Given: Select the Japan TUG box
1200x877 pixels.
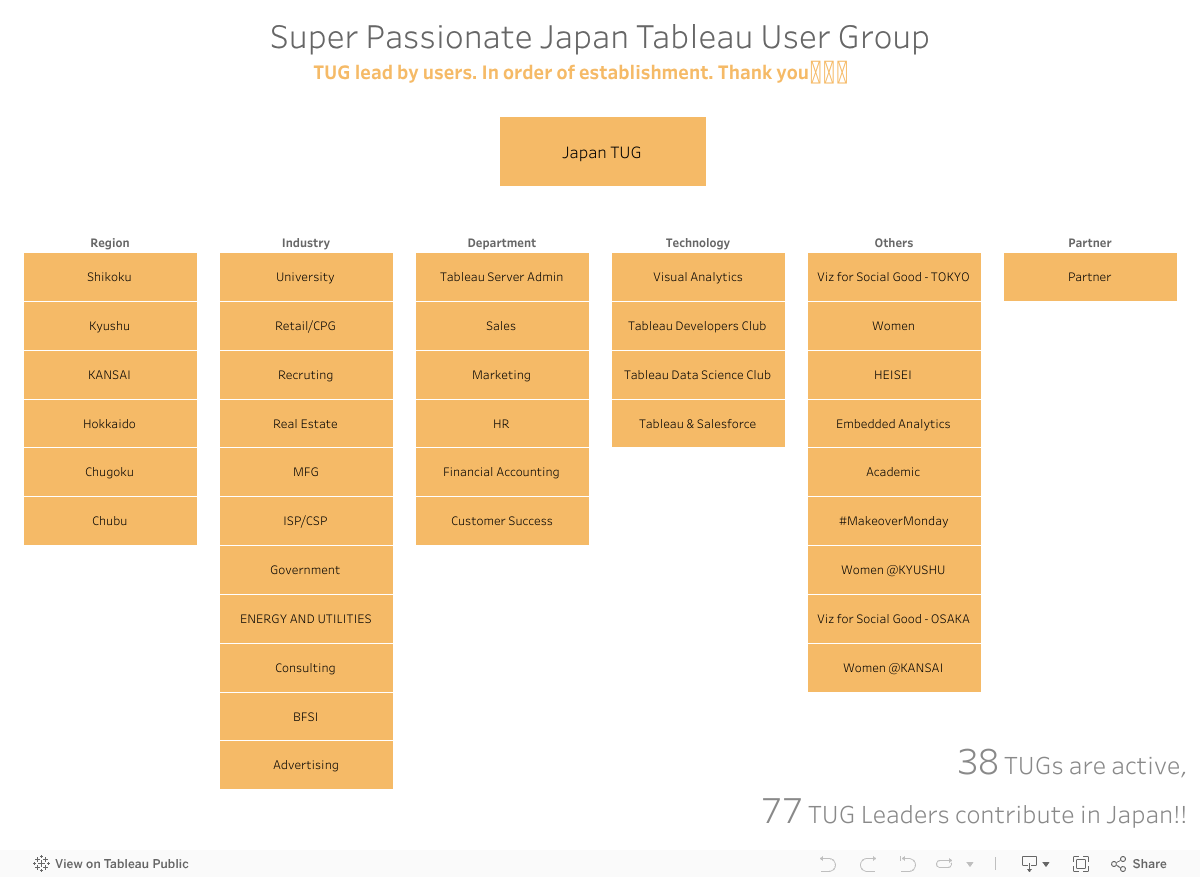Looking at the screenshot, I should (602, 152).
